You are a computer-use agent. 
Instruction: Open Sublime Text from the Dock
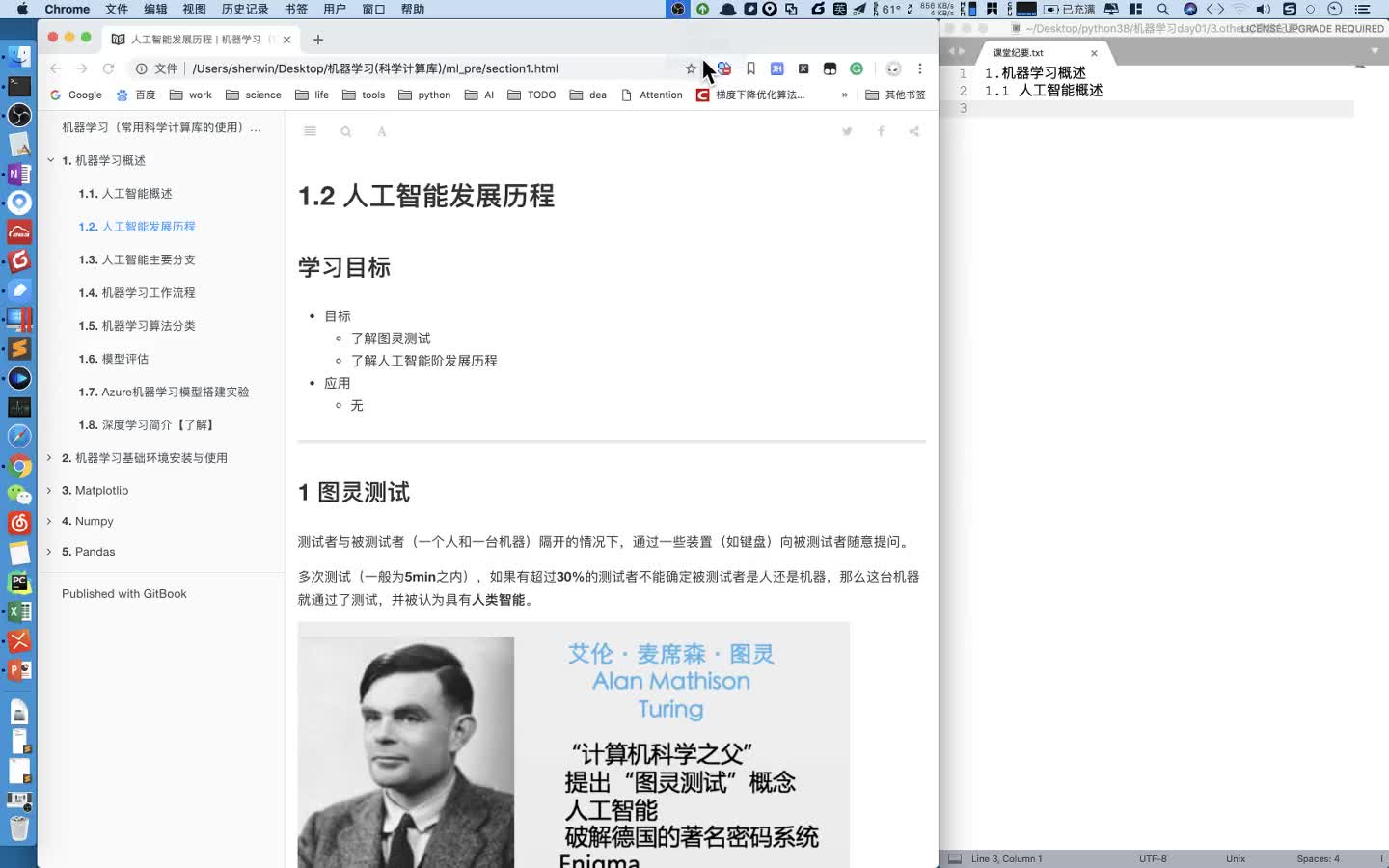coord(19,348)
